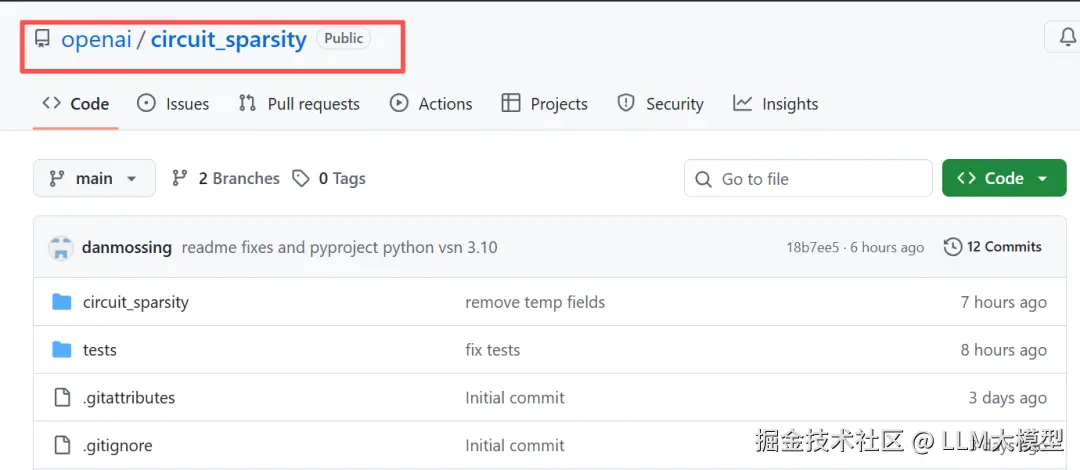Click the tests folder icon
Screen dimensions: 1080x470
(62, 350)
